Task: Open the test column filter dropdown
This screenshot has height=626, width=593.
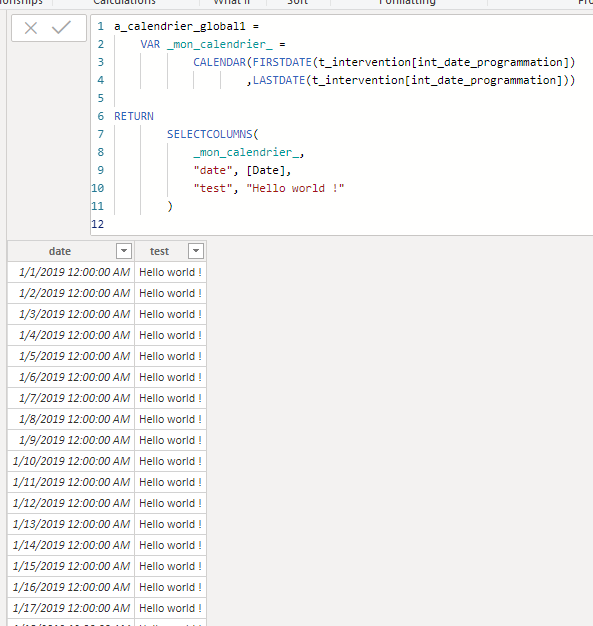Action: 196,251
